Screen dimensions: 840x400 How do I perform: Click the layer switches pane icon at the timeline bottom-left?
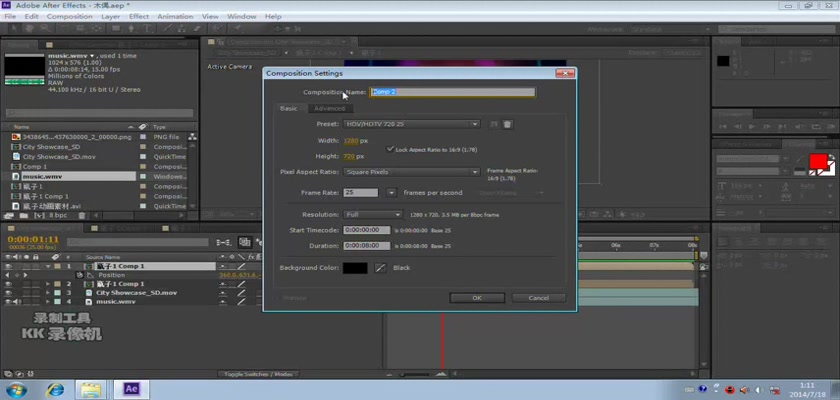pyautogui.click(x=8, y=374)
